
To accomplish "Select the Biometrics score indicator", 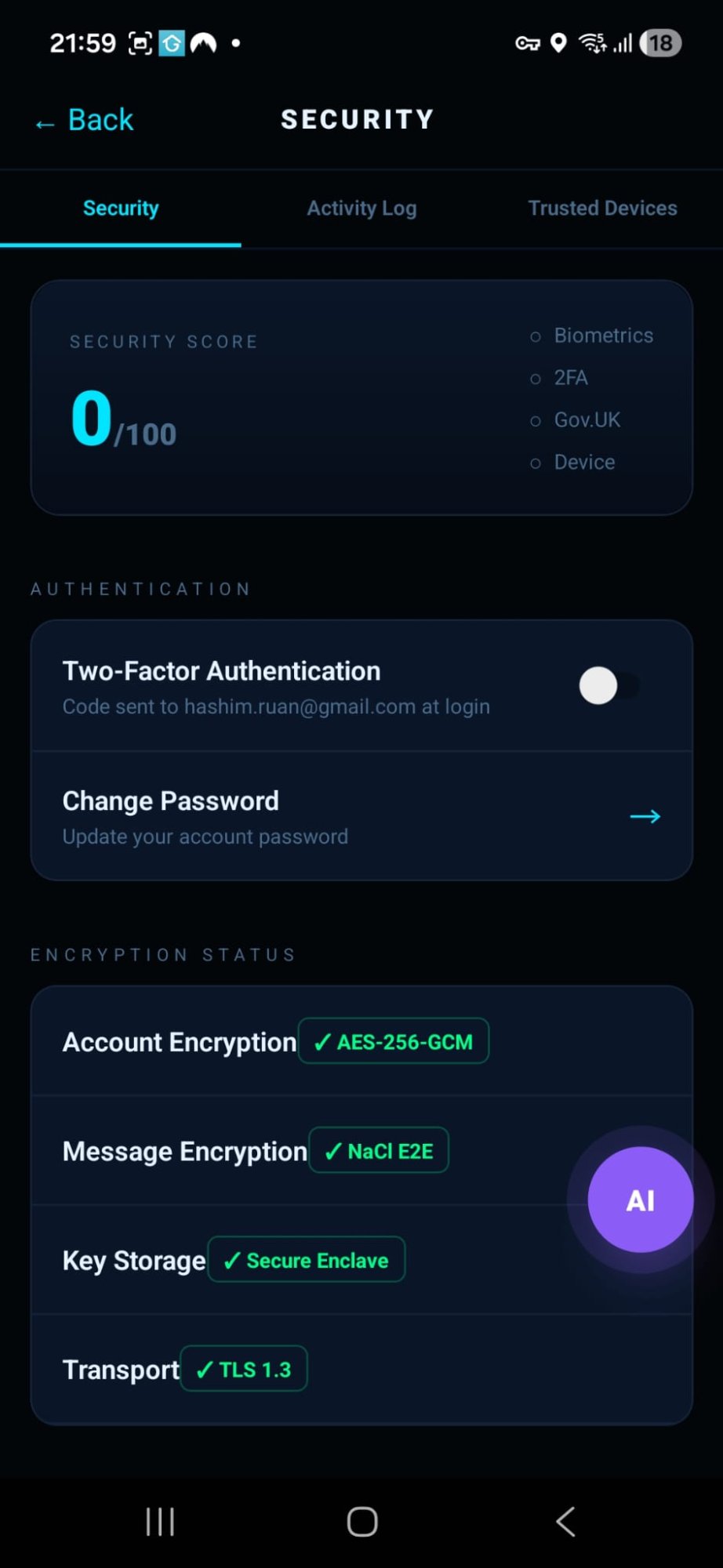I will click(592, 336).
